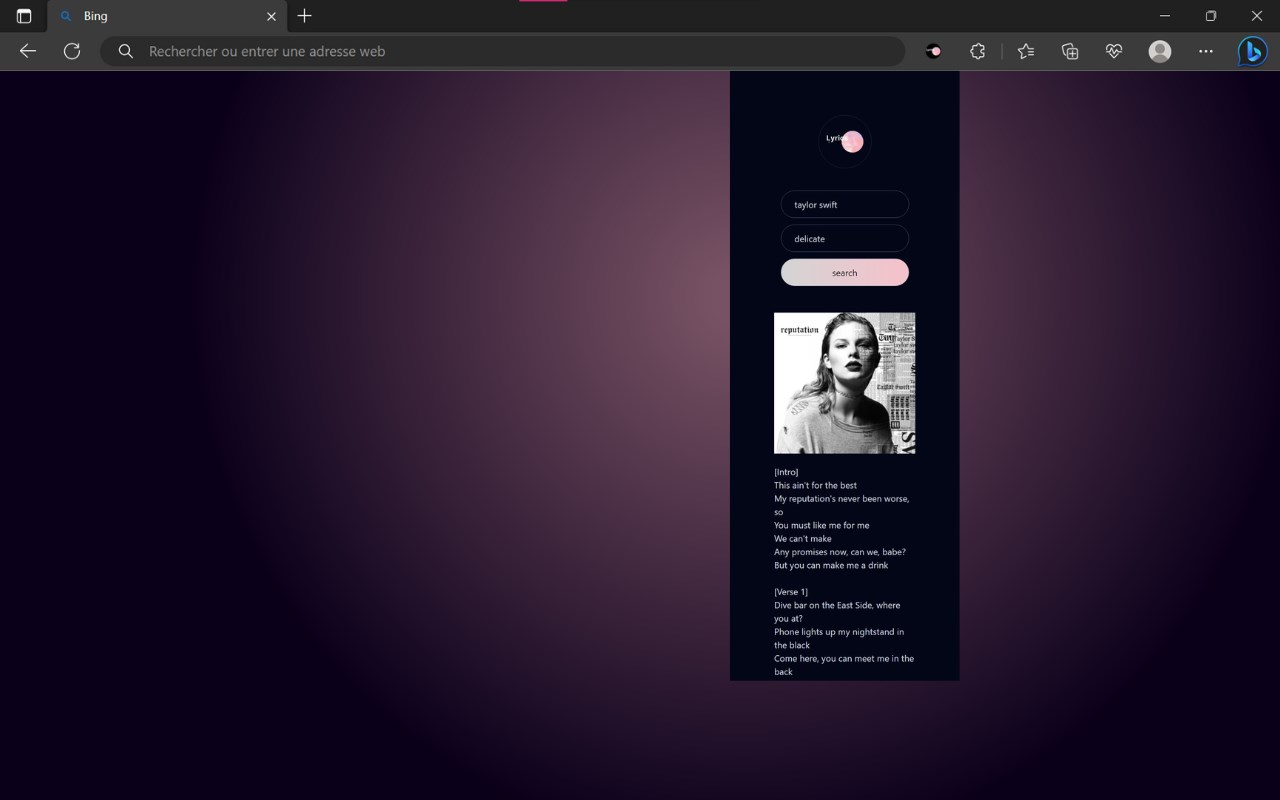Open a new tab with plus button
The height and width of the screenshot is (800, 1280).
point(305,16)
